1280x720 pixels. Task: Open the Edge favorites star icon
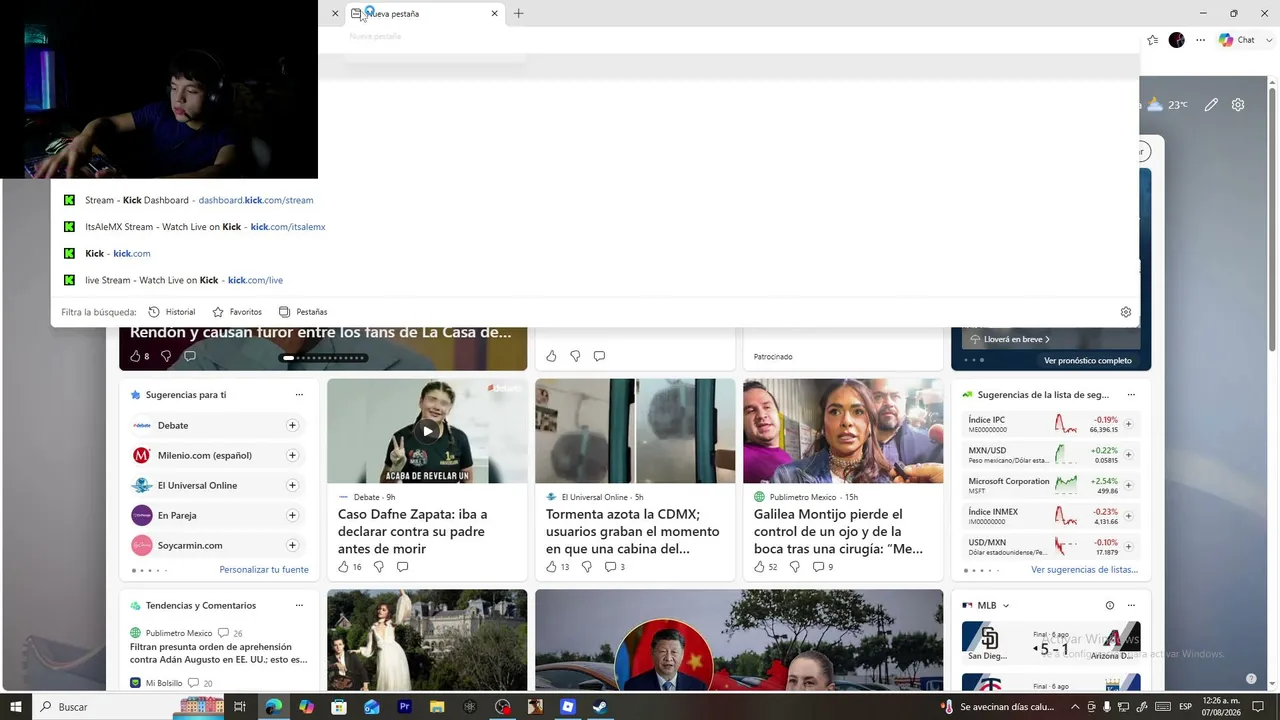click(1153, 40)
